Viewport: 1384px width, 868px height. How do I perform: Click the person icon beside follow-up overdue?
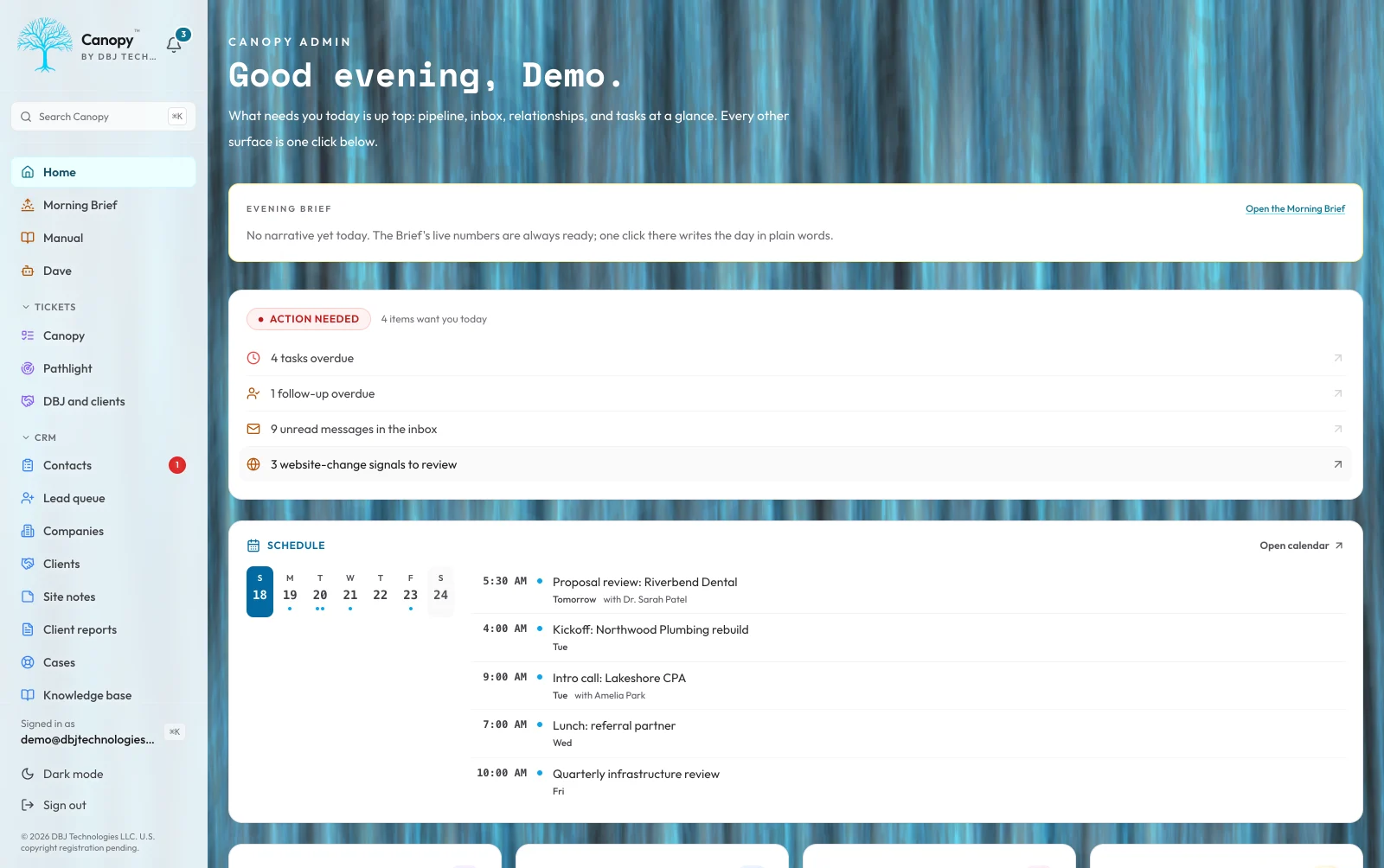click(x=253, y=393)
